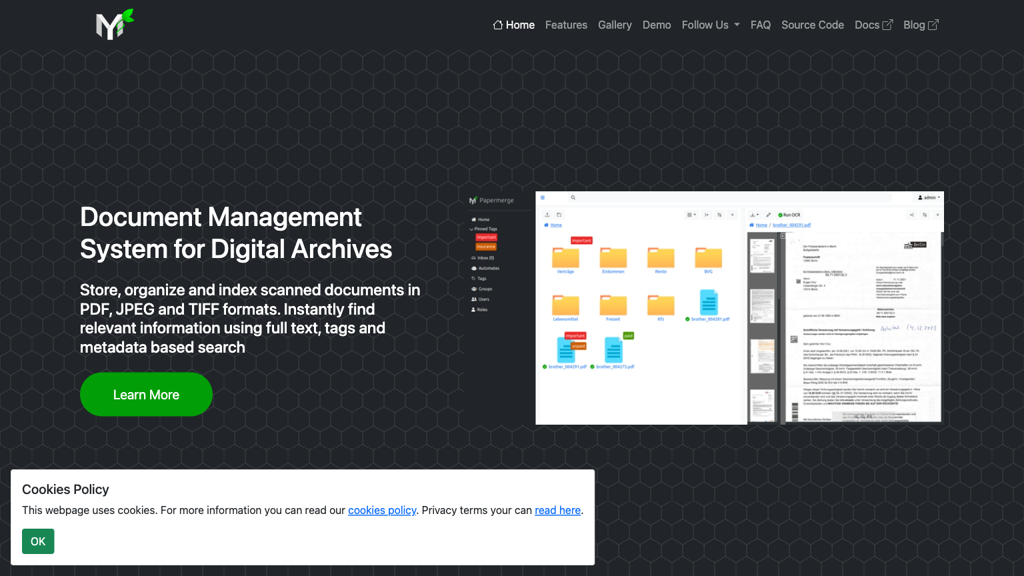The height and width of the screenshot is (576, 1024).
Task: Click the red 'important' pinned tag in sidebar
Action: click(486, 237)
